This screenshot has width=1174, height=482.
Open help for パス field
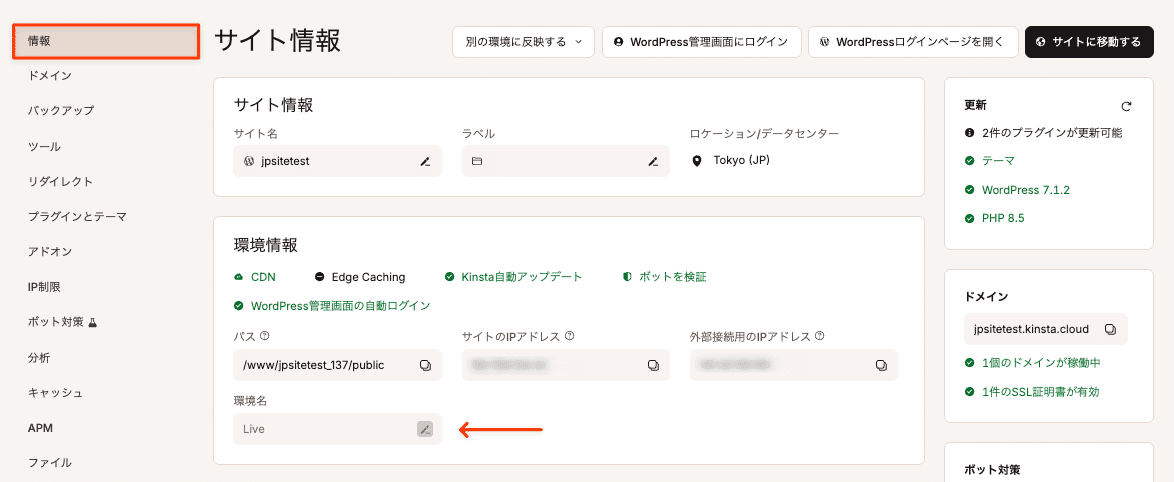click(x=264, y=336)
